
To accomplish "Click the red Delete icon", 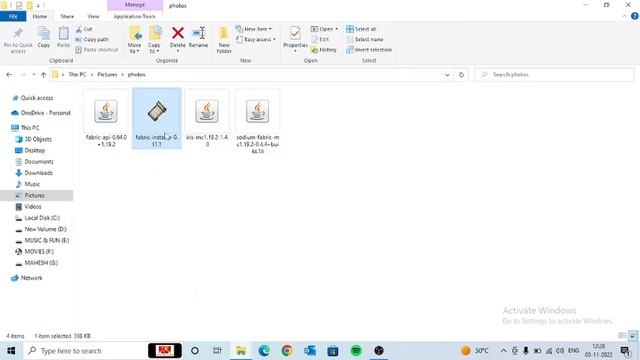I will [178, 33].
